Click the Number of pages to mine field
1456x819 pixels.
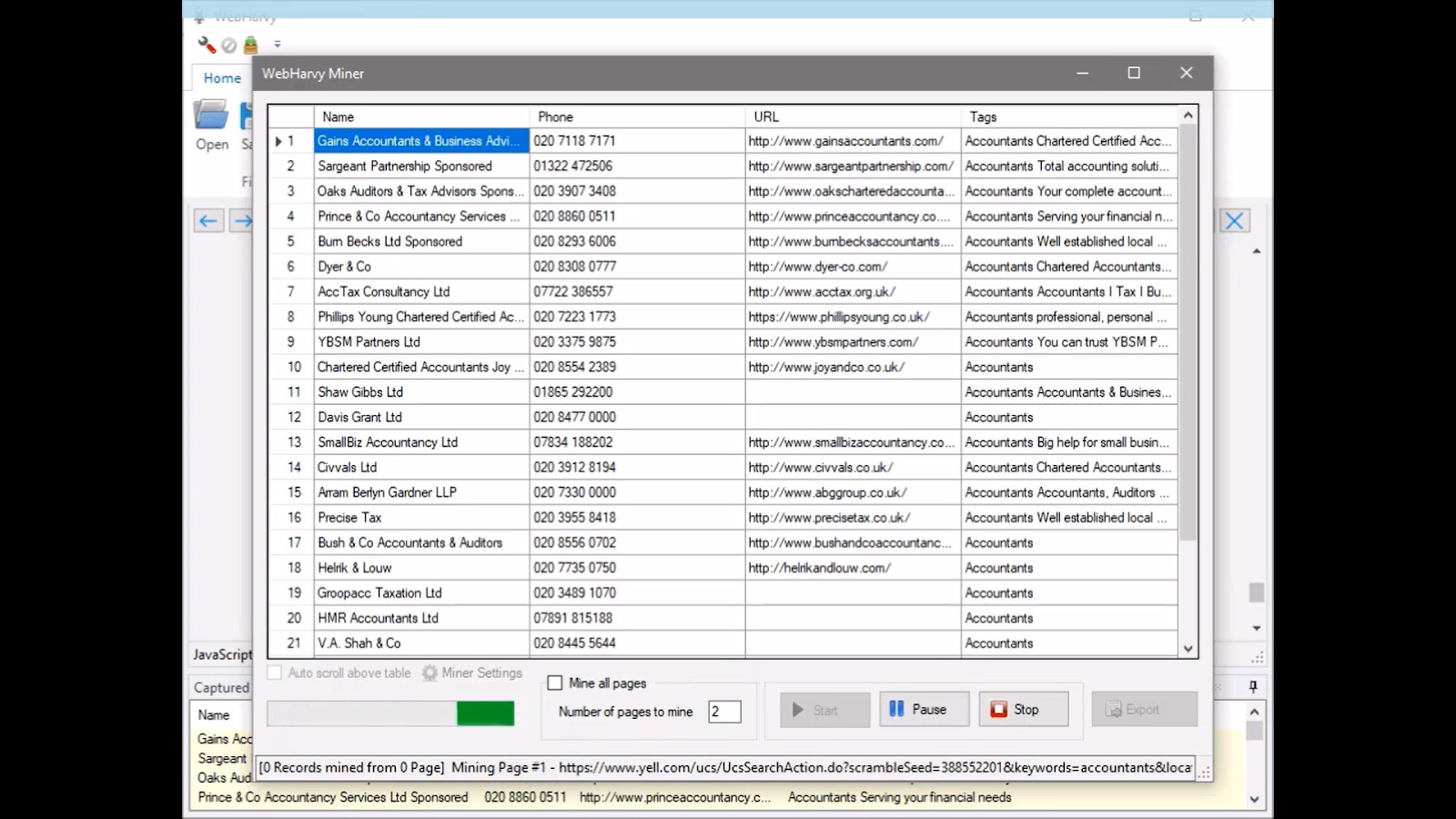tap(724, 712)
